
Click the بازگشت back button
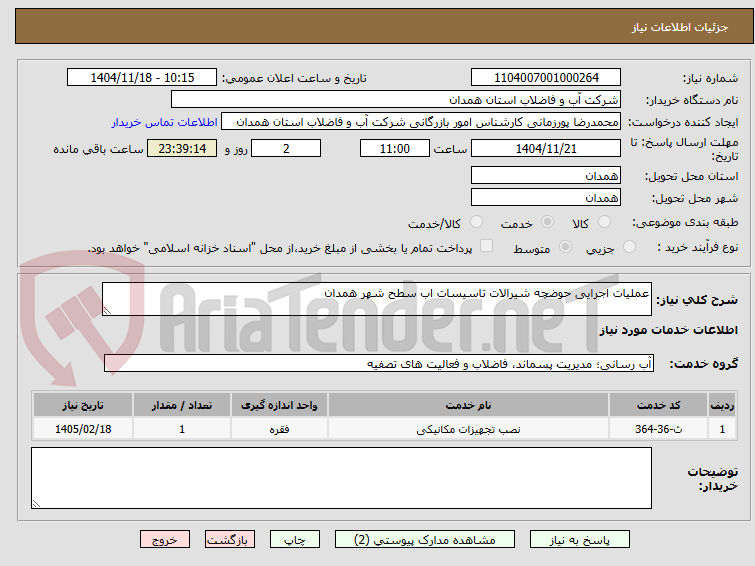pyautogui.click(x=230, y=540)
